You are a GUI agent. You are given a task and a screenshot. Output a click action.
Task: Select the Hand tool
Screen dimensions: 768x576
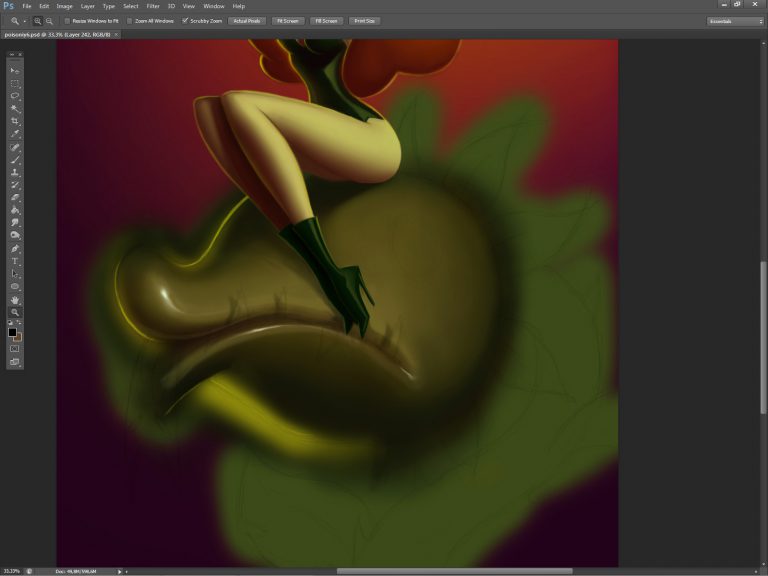(15, 300)
